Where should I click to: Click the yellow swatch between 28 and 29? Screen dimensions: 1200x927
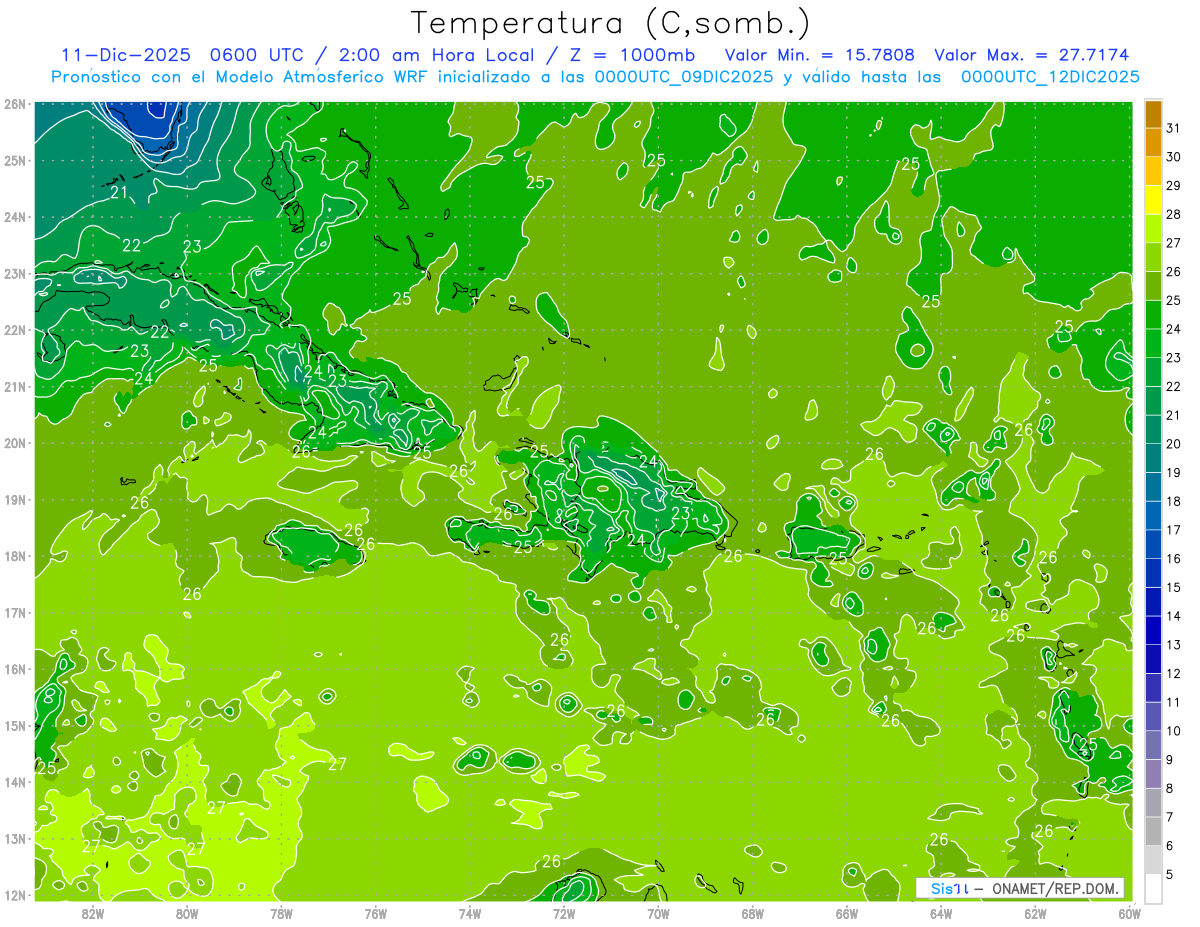click(x=1153, y=200)
